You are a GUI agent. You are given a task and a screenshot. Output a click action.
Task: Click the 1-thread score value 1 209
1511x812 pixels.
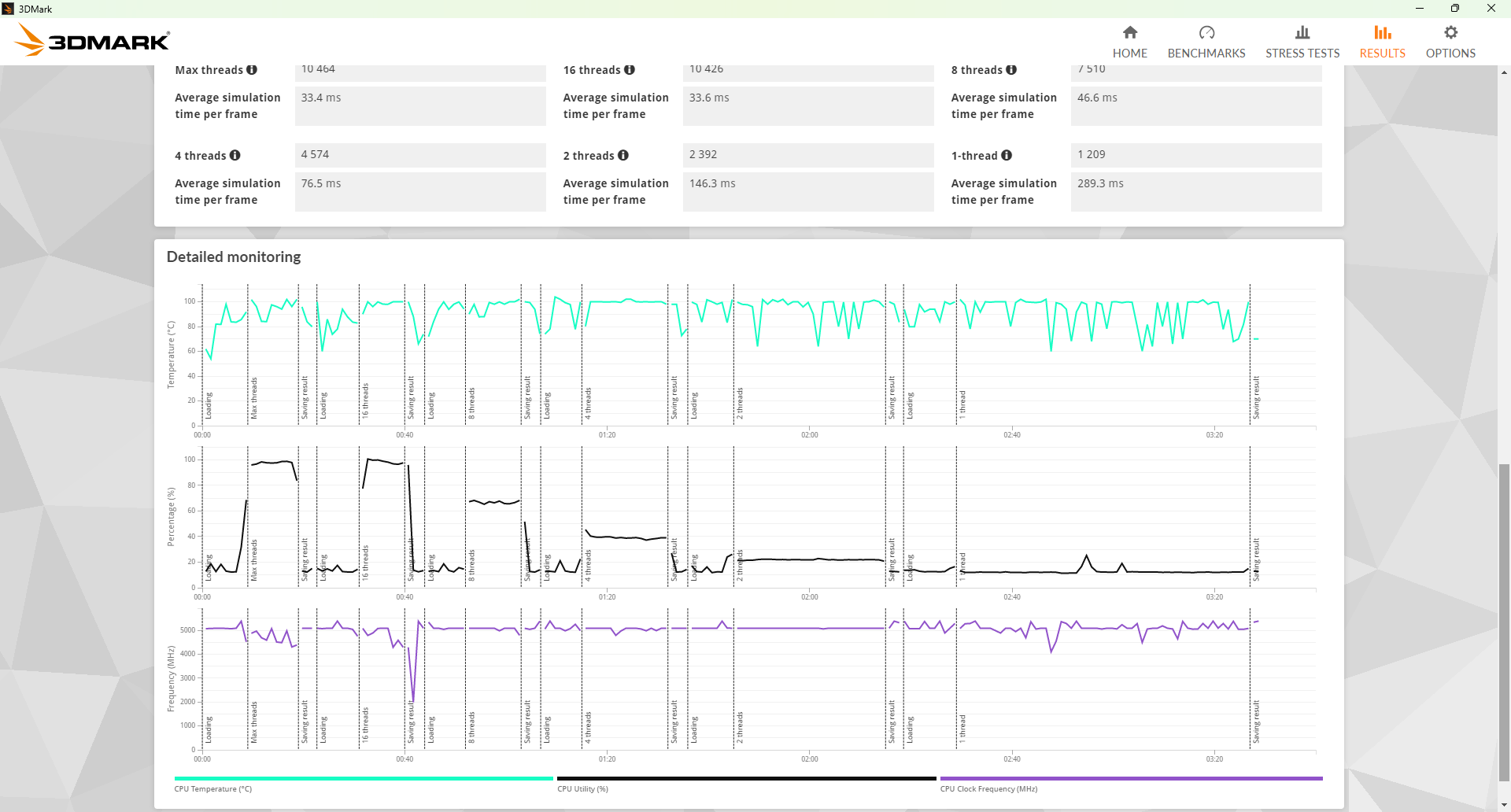[1195, 155]
